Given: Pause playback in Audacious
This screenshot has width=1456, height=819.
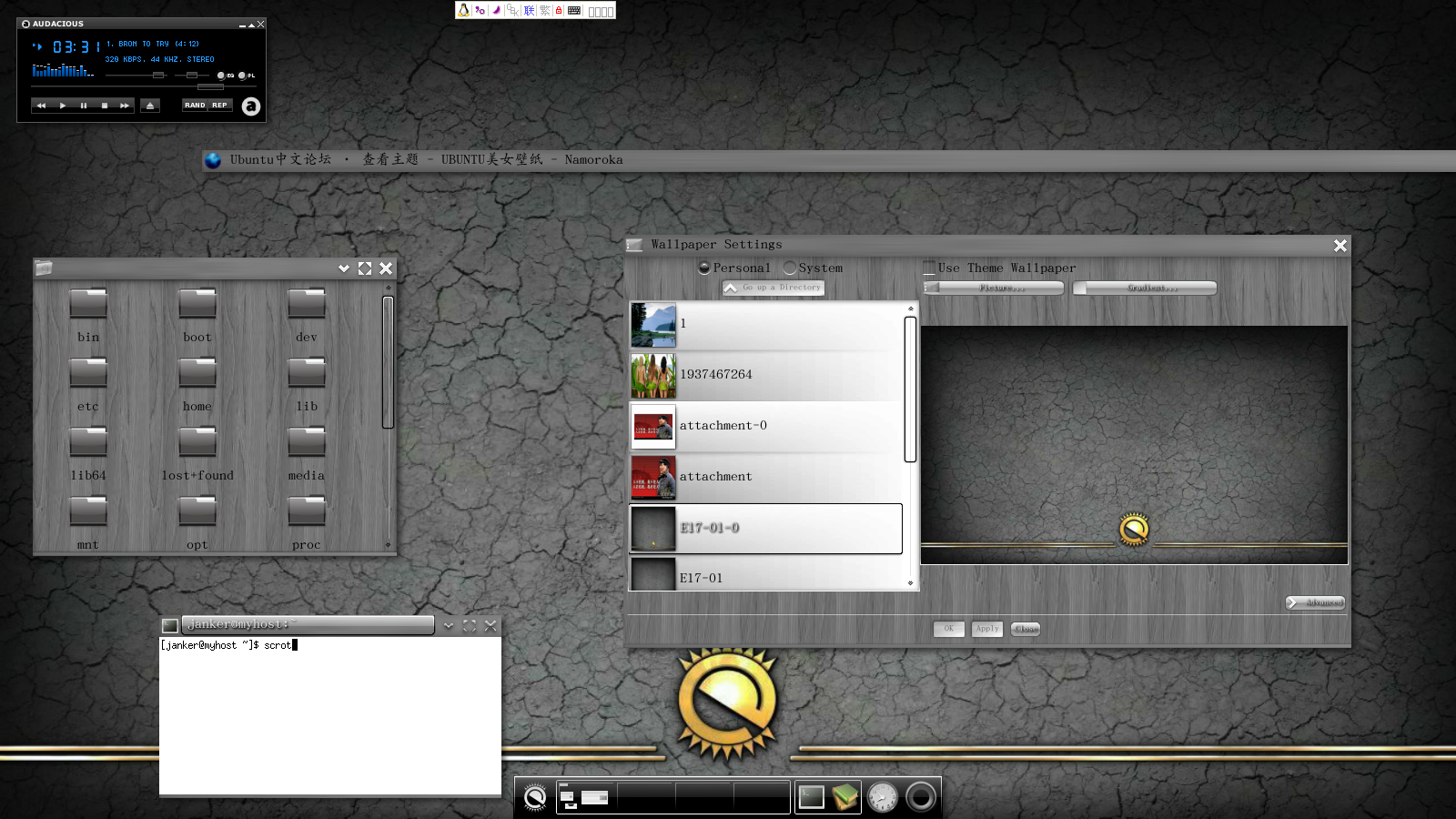Looking at the screenshot, I should pyautogui.click(x=84, y=106).
